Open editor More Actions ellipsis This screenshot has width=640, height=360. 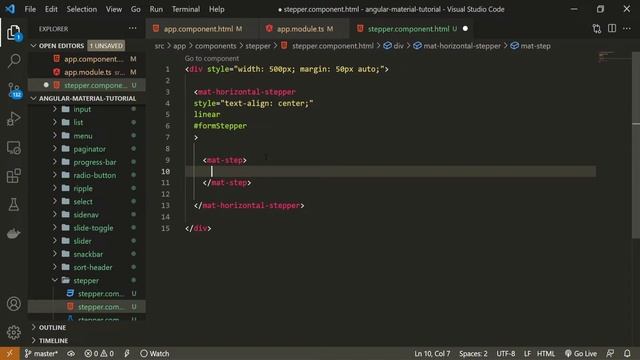click(627, 29)
